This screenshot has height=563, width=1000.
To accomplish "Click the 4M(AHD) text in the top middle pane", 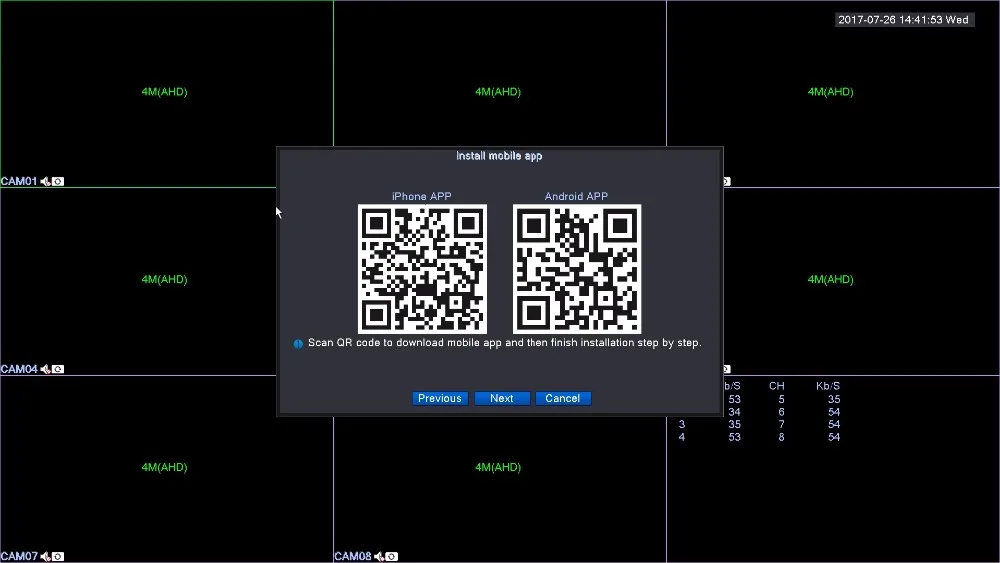I will point(498,92).
